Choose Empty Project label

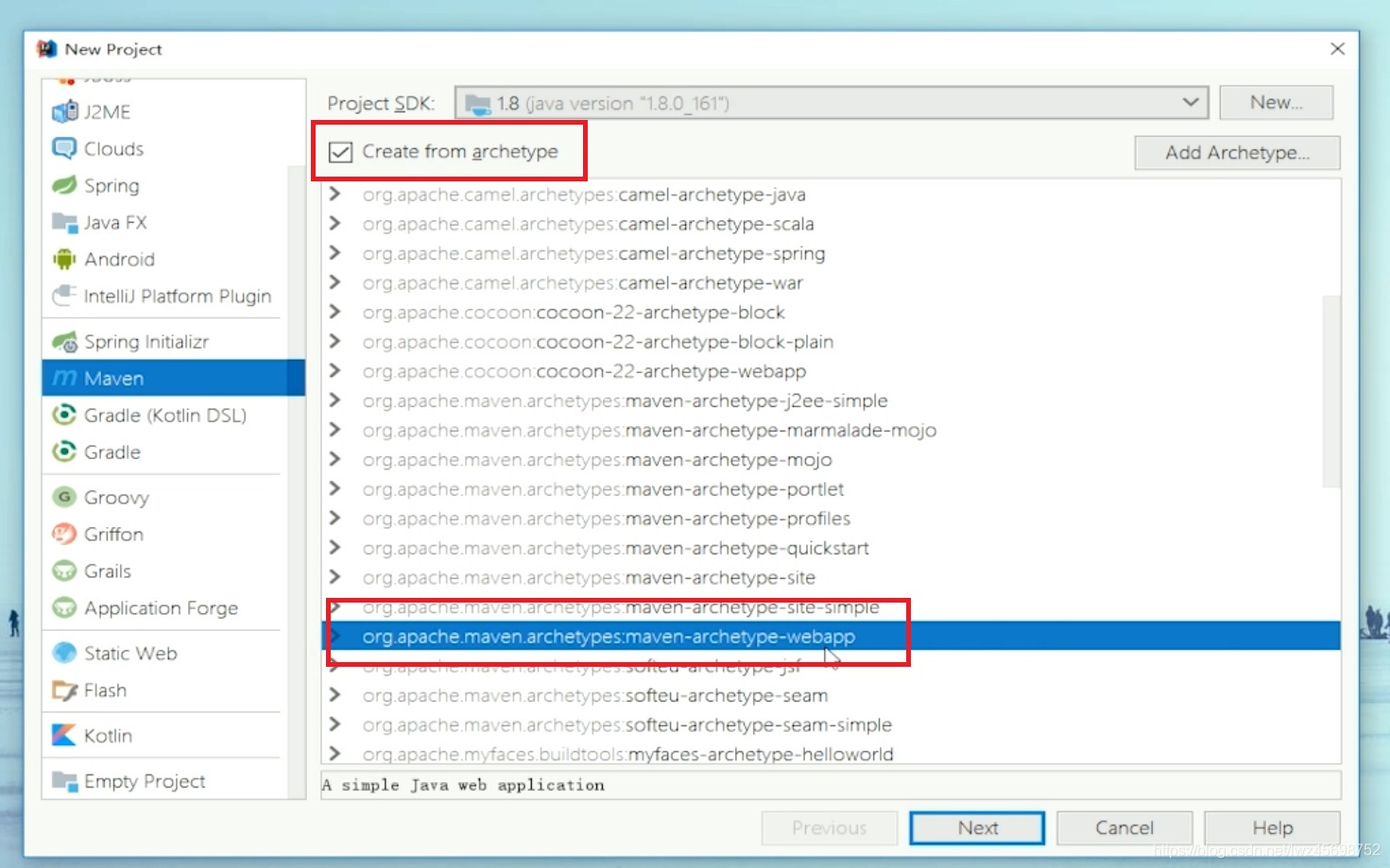145,781
